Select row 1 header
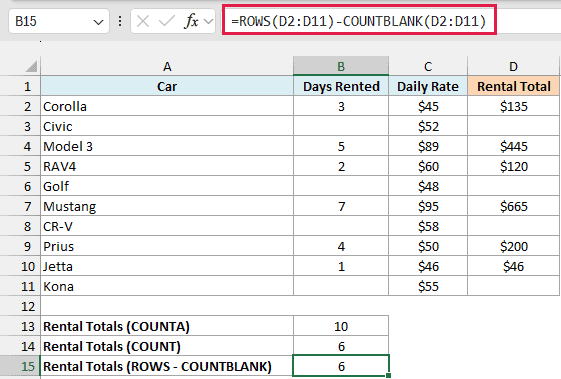The width and height of the screenshot is (561, 379). [20, 86]
